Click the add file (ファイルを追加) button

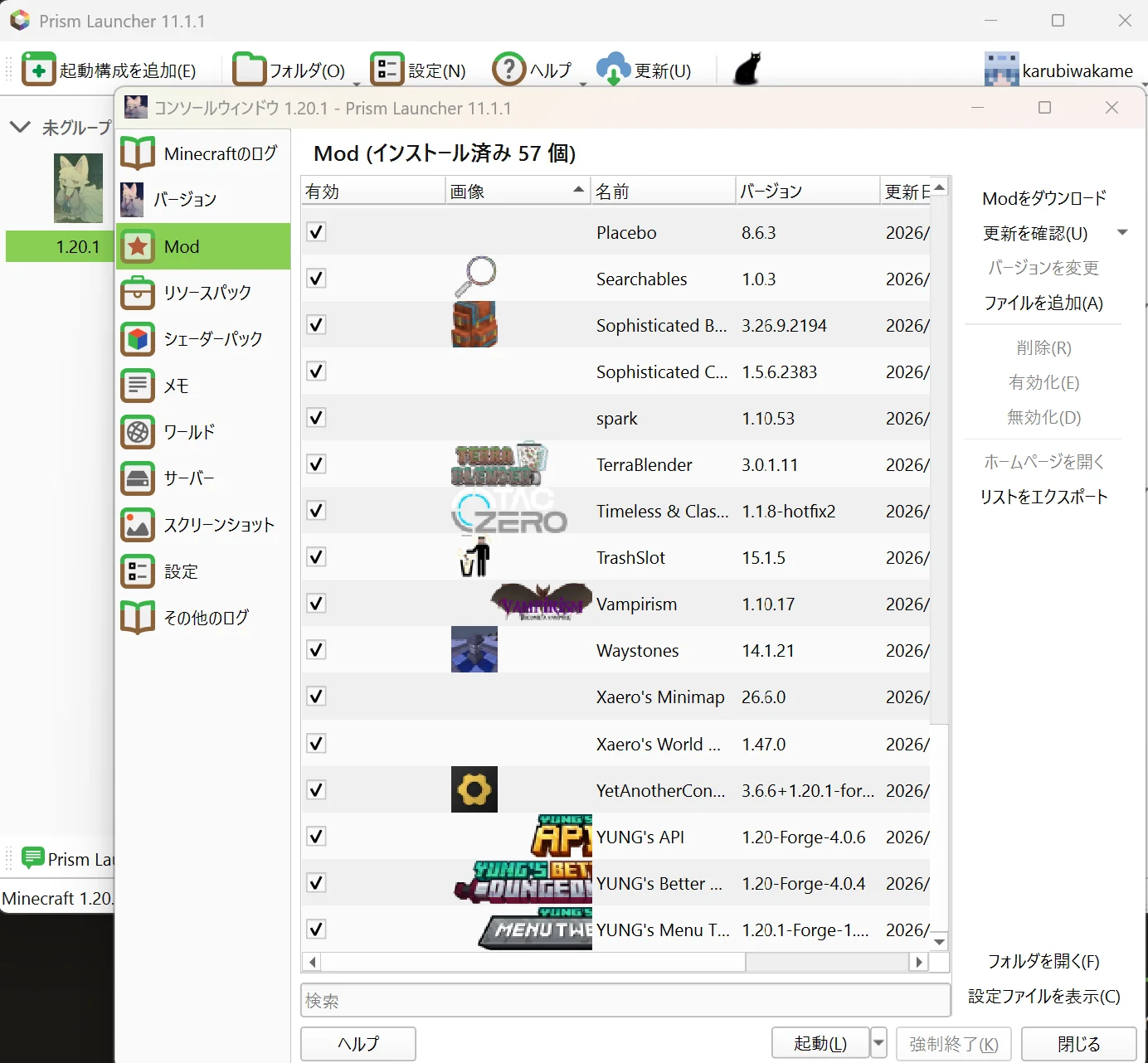point(1043,303)
